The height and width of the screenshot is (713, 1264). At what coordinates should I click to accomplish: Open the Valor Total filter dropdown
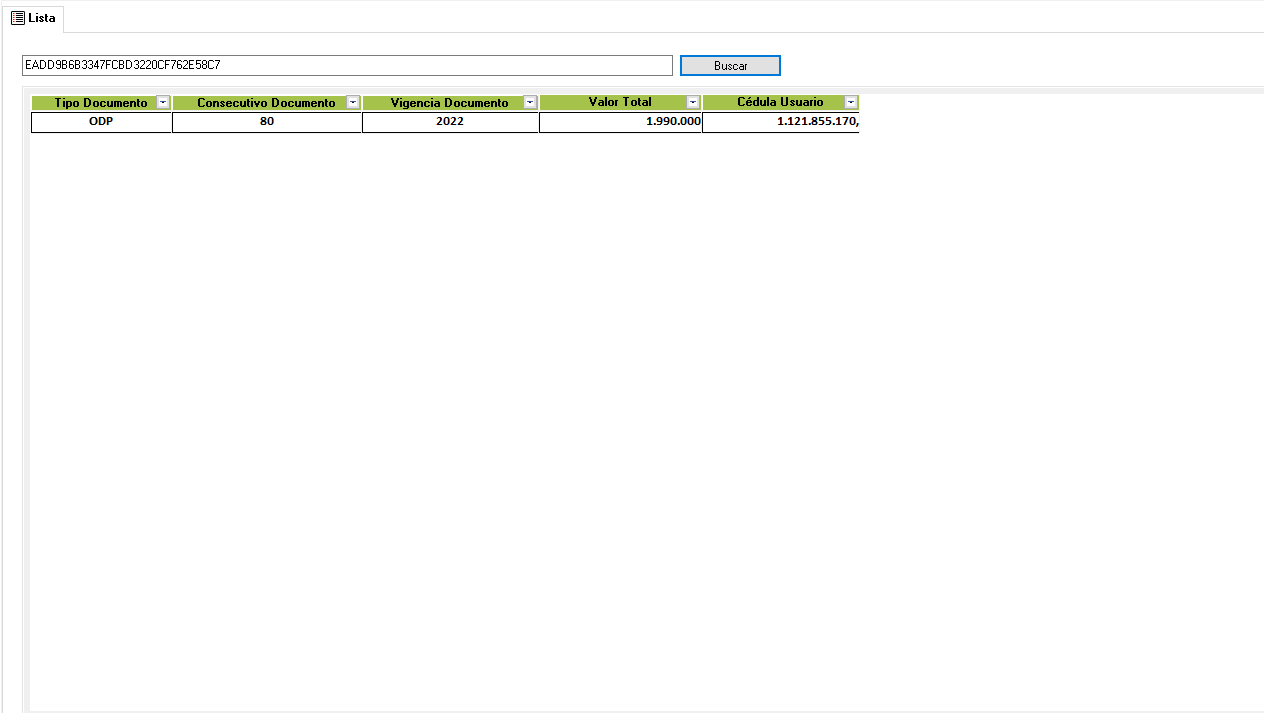tap(693, 102)
